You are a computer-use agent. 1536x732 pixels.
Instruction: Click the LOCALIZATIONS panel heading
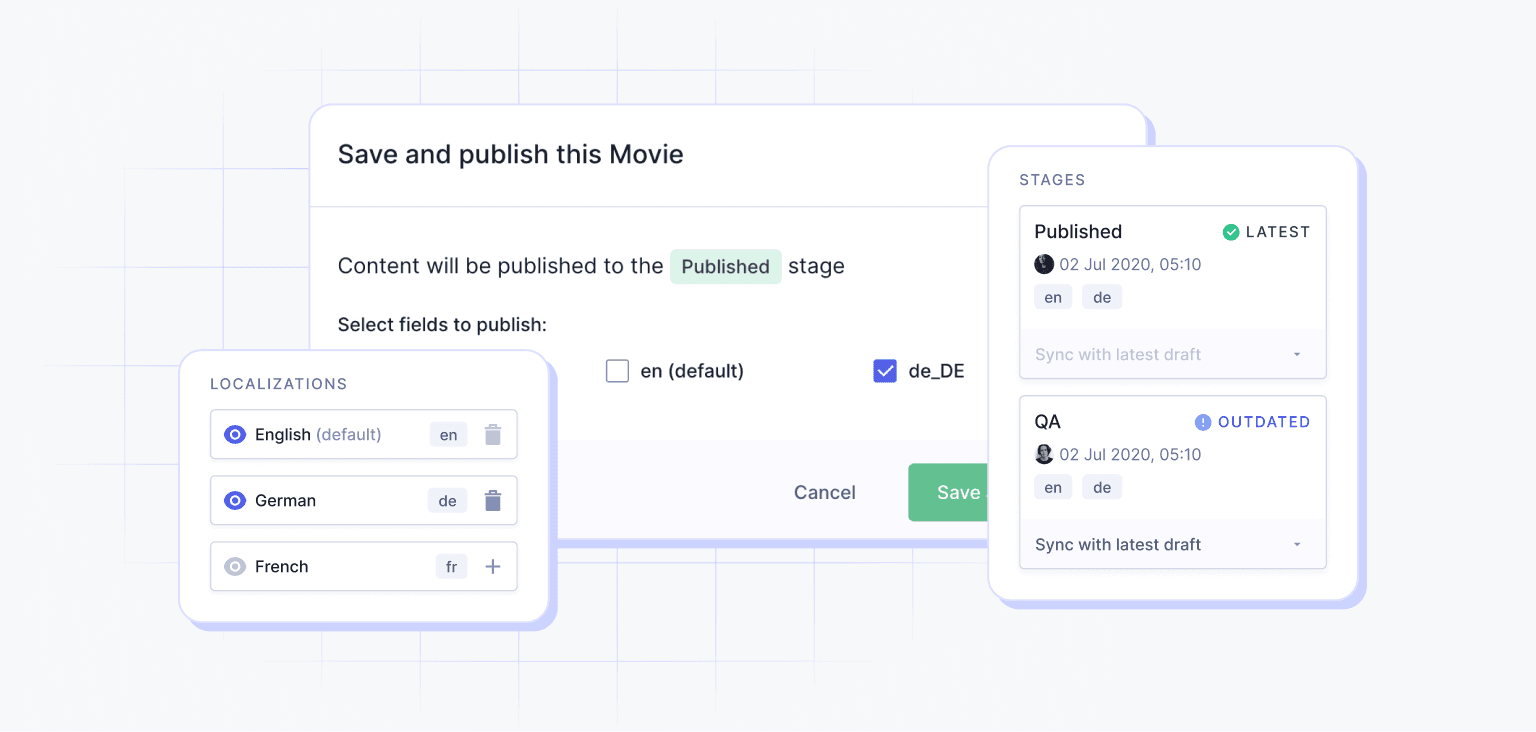coord(279,384)
